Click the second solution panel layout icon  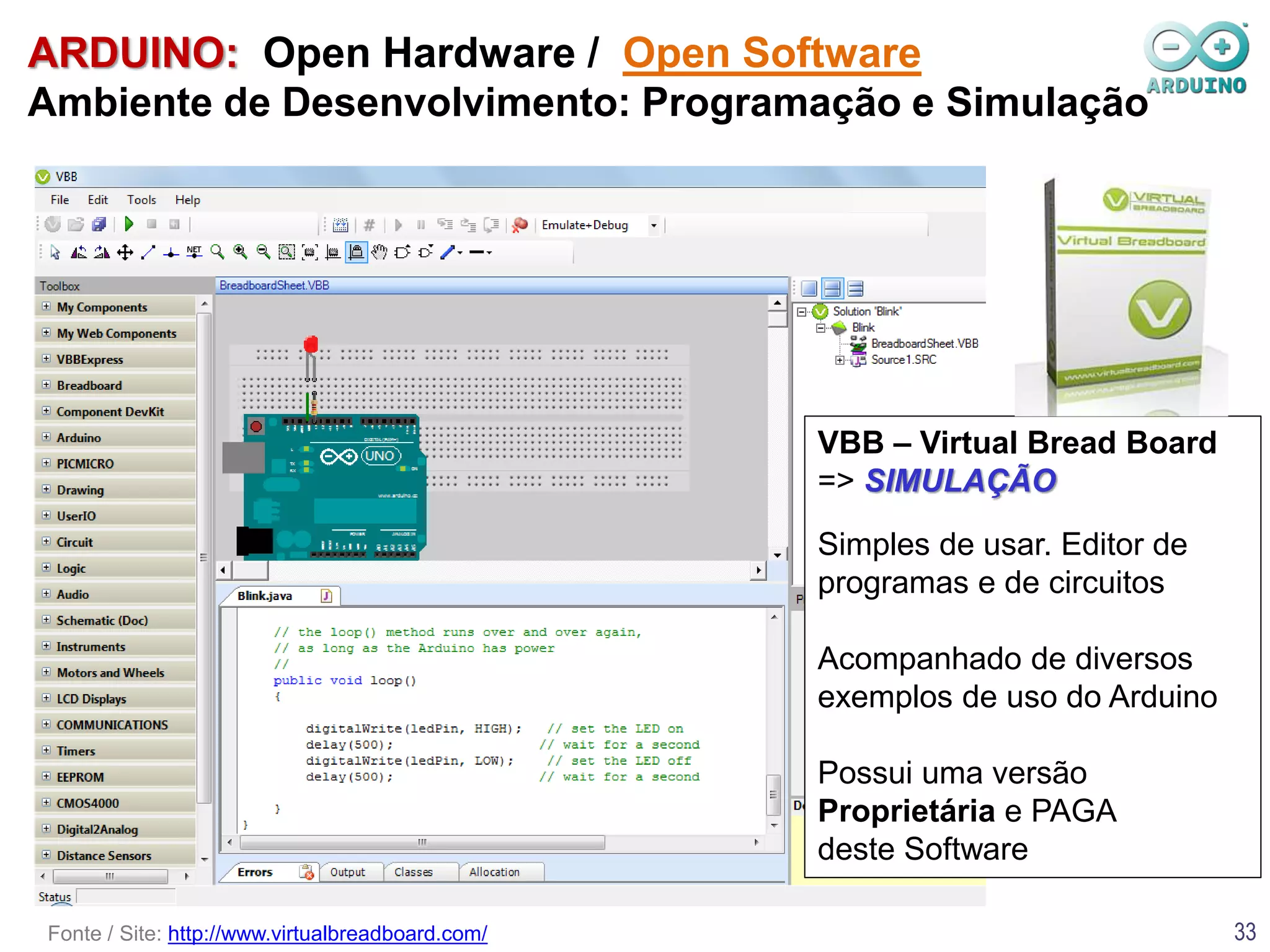click(832, 288)
